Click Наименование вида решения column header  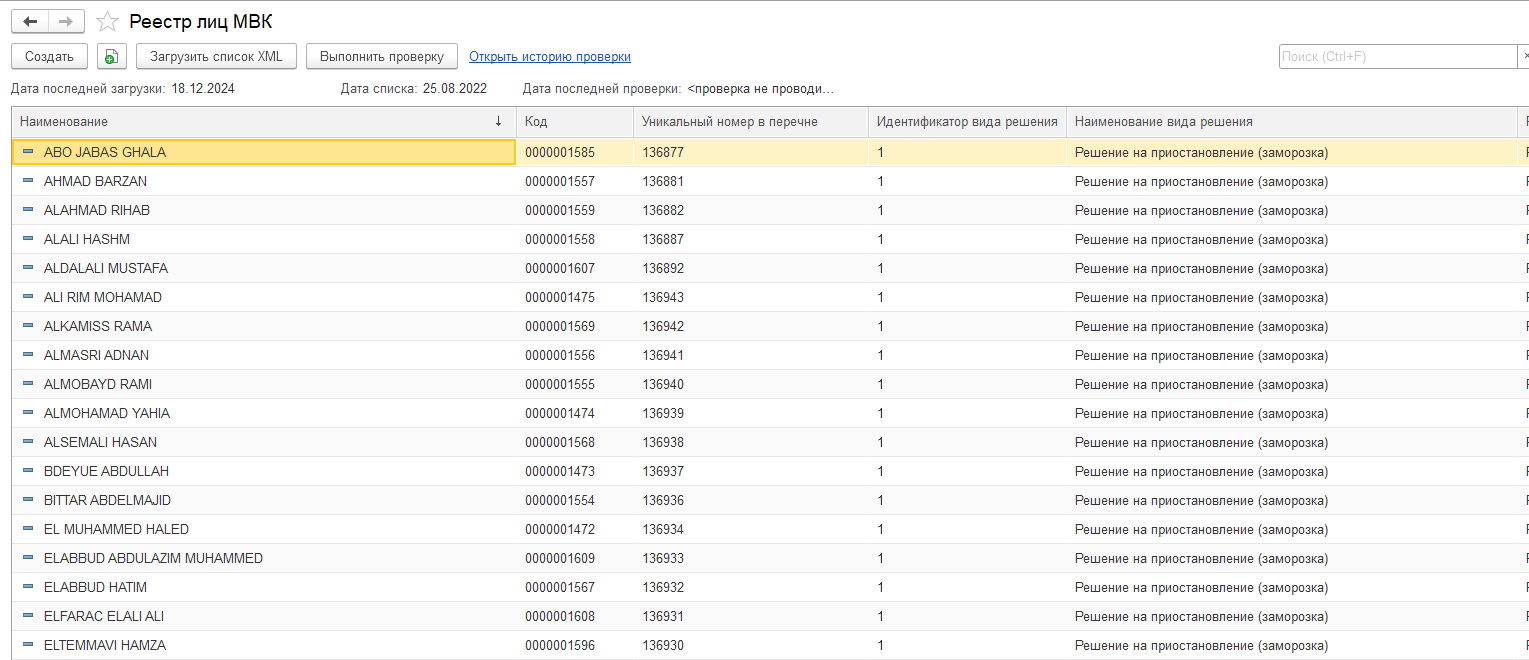click(x=1291, y=122)
